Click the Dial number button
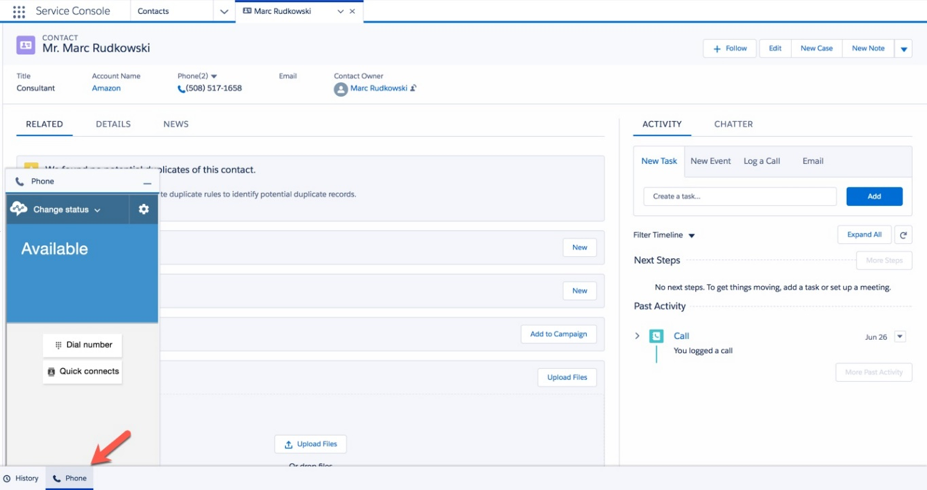This screenshot has width=927, height=490. (82, 345)
